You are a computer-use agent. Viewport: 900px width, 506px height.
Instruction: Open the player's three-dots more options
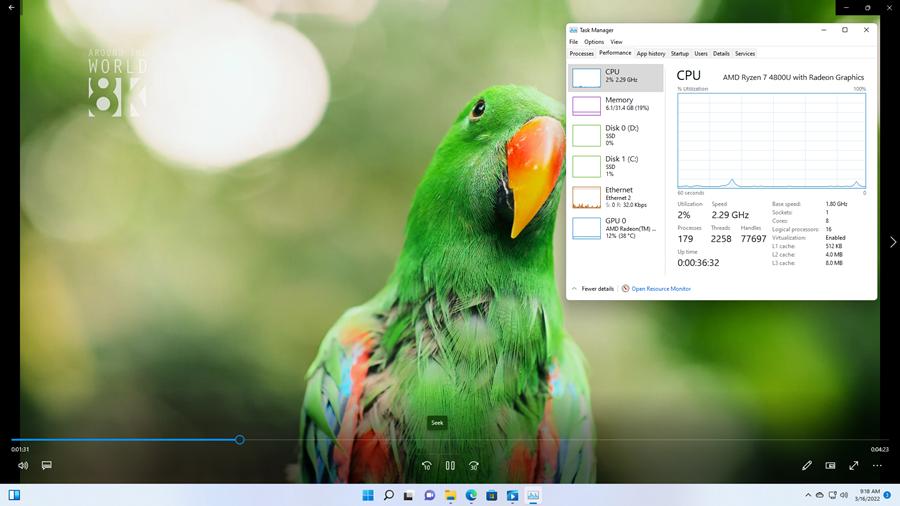[877, 465]
